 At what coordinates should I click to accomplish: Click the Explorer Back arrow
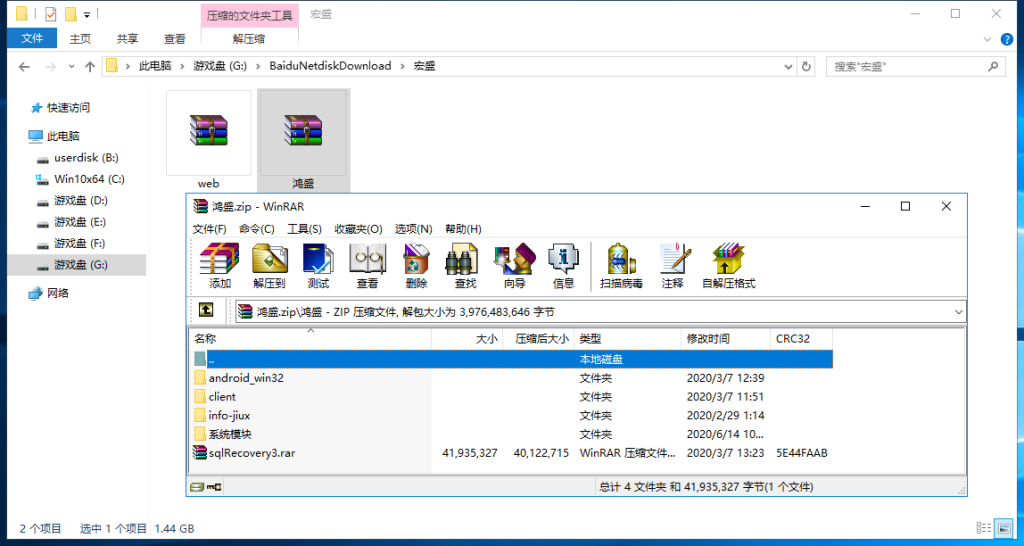point(24,67)
